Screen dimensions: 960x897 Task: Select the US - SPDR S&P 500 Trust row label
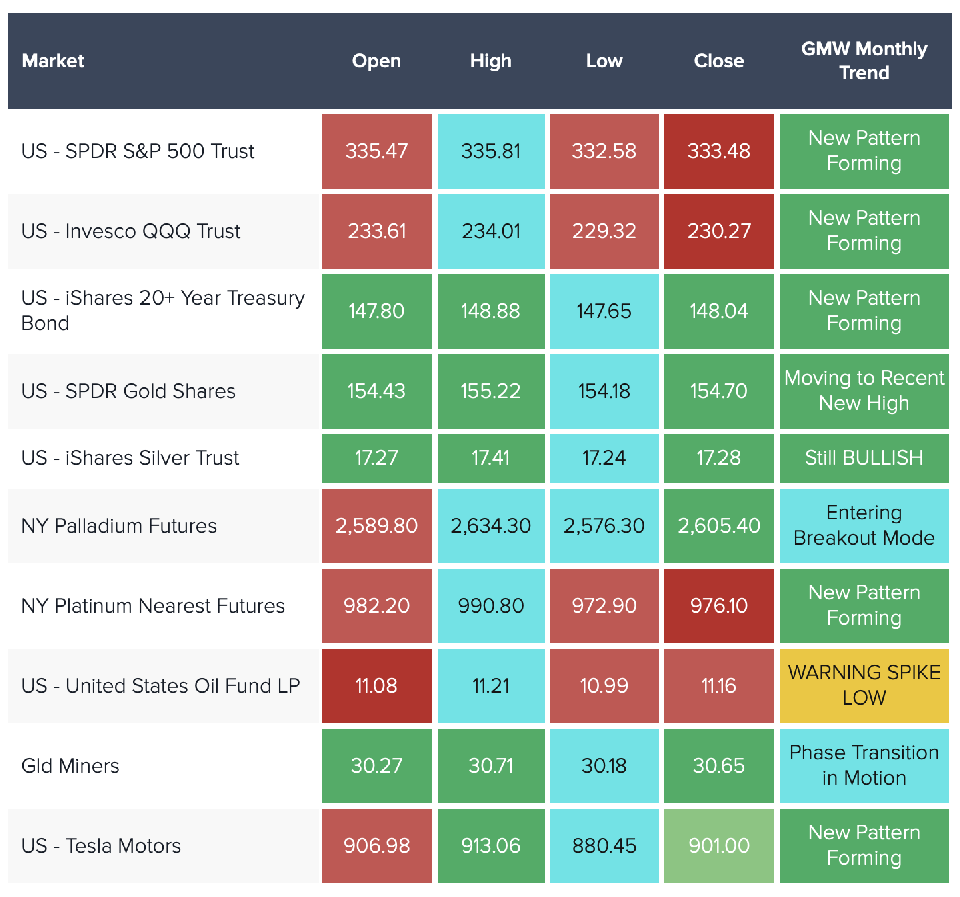click(x=138, y=151)
